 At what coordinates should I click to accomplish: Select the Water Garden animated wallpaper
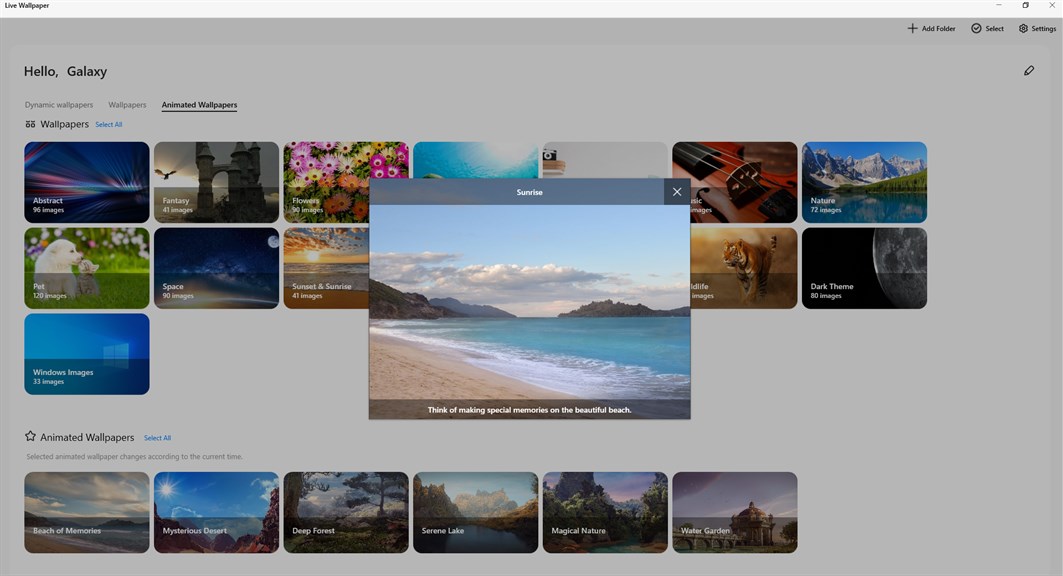pyautogui.click(x=735, y=512)
